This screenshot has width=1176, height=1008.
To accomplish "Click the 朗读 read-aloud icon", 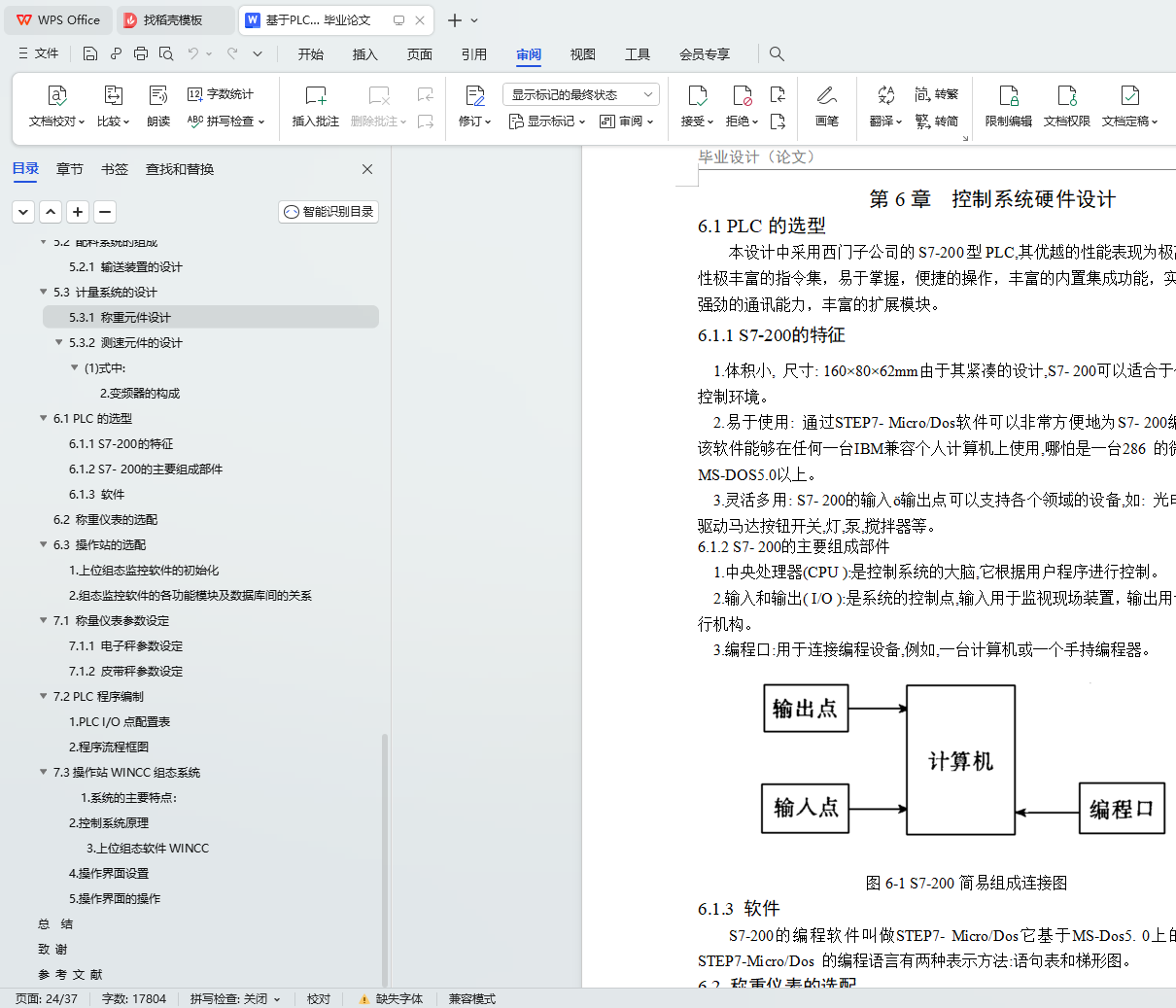I will click(x=158, y=95).
